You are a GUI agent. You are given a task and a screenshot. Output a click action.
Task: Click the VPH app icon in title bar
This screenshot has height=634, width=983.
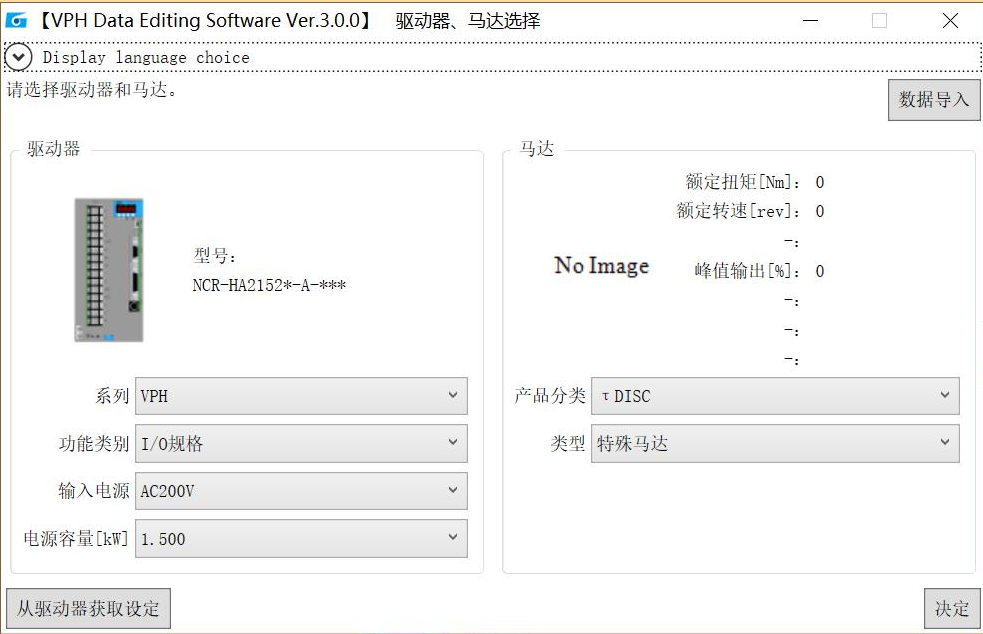pyautogui.click(x=16, y=20)
